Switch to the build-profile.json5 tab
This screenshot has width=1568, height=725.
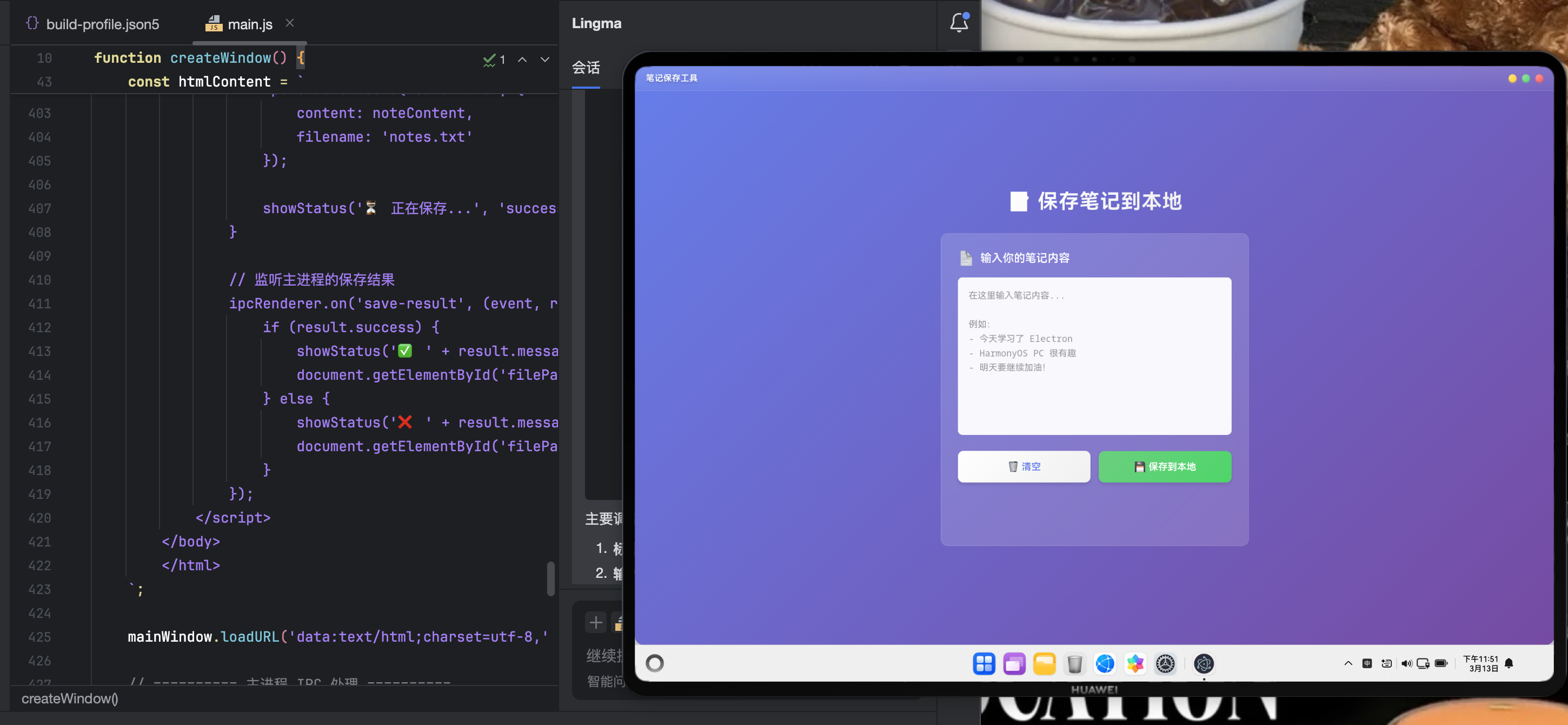(x=92, y=24)
